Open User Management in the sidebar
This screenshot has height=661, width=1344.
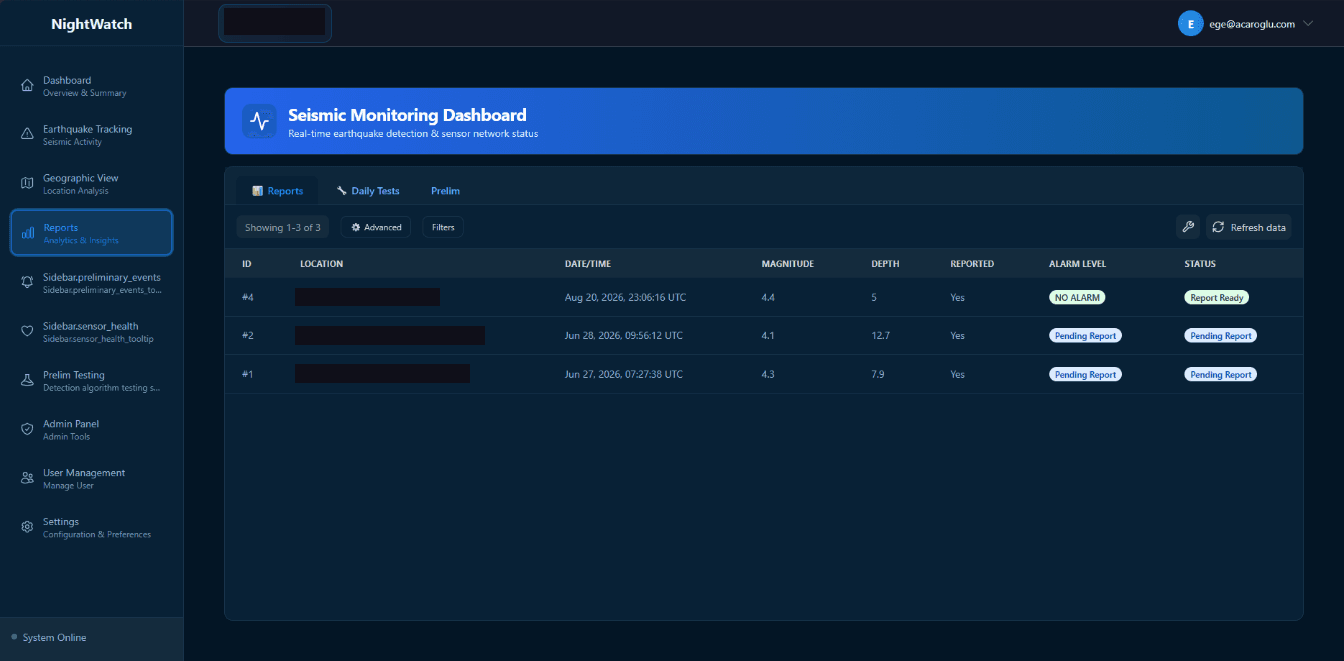(x=92, y=478)
